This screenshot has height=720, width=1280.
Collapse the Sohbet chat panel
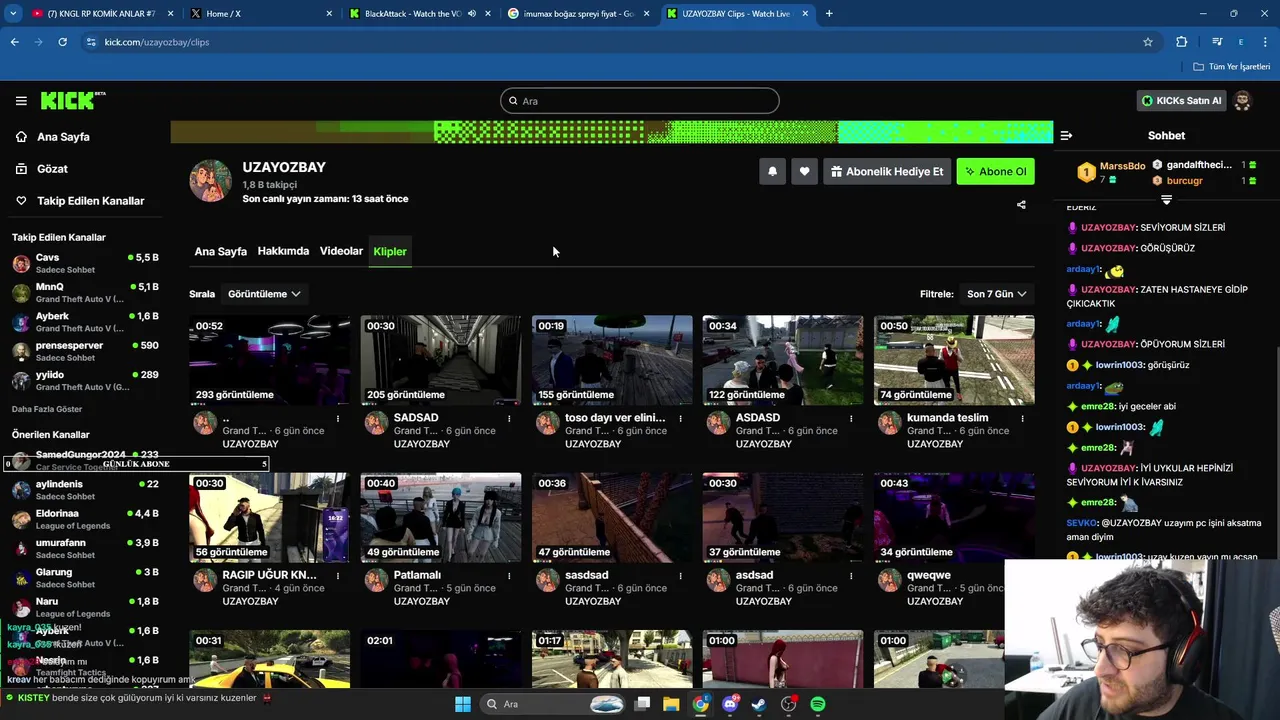point(1066,135)
